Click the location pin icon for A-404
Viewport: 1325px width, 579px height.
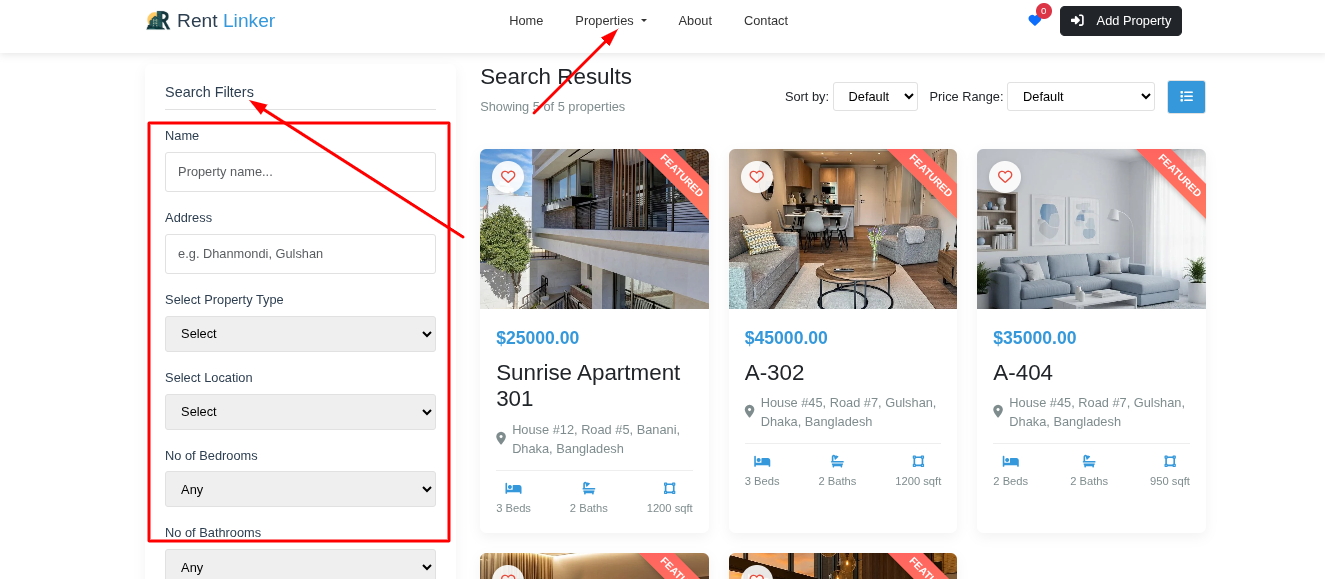click(x=998, y=412)
